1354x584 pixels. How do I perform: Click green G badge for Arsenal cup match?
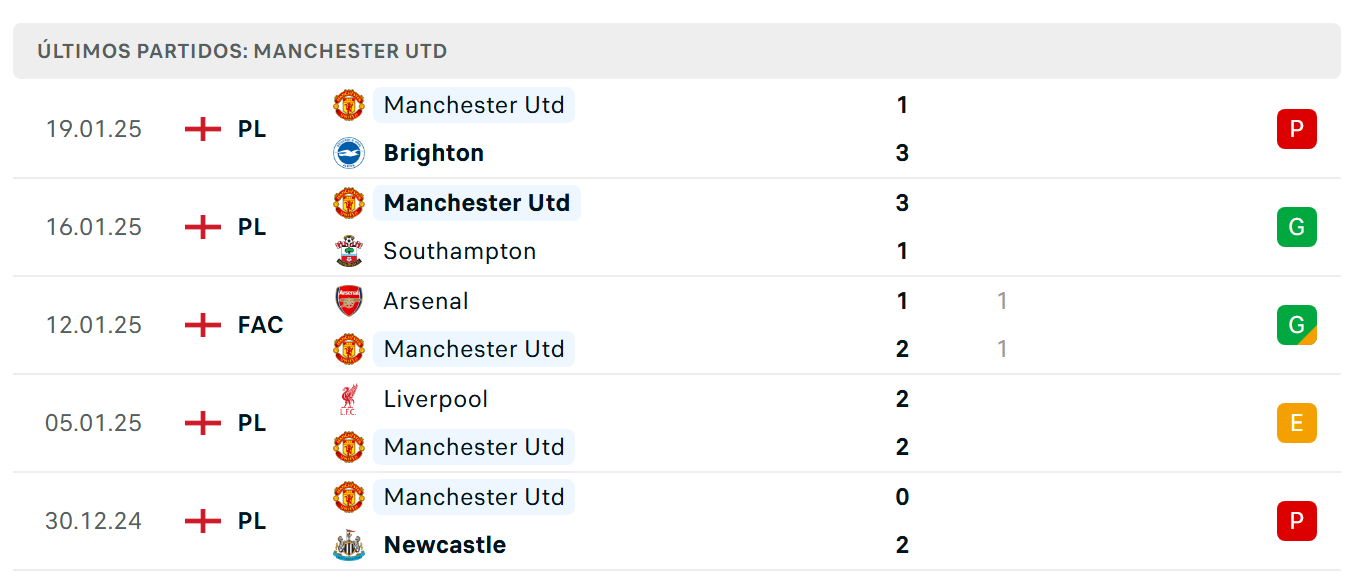click(x=1297, y=325)
